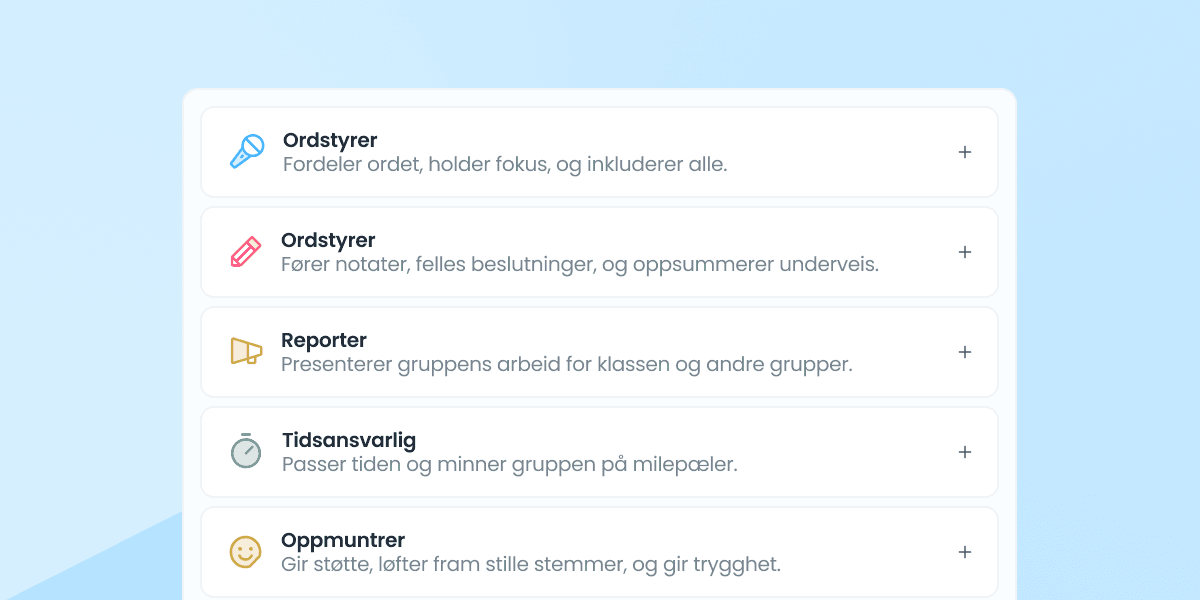The image size is (1200, 600).
Task: Click the megaphone icon next to Reporter
Action: pos(246,351)
